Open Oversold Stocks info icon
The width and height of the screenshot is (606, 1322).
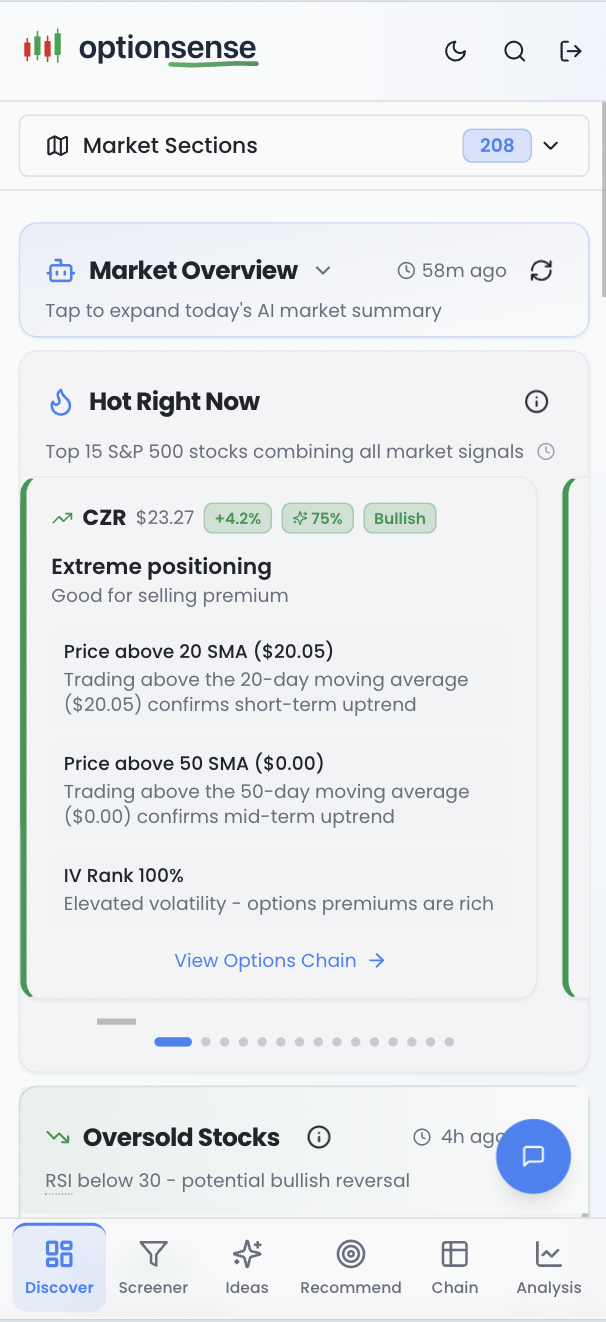[x=319, y=1137]
